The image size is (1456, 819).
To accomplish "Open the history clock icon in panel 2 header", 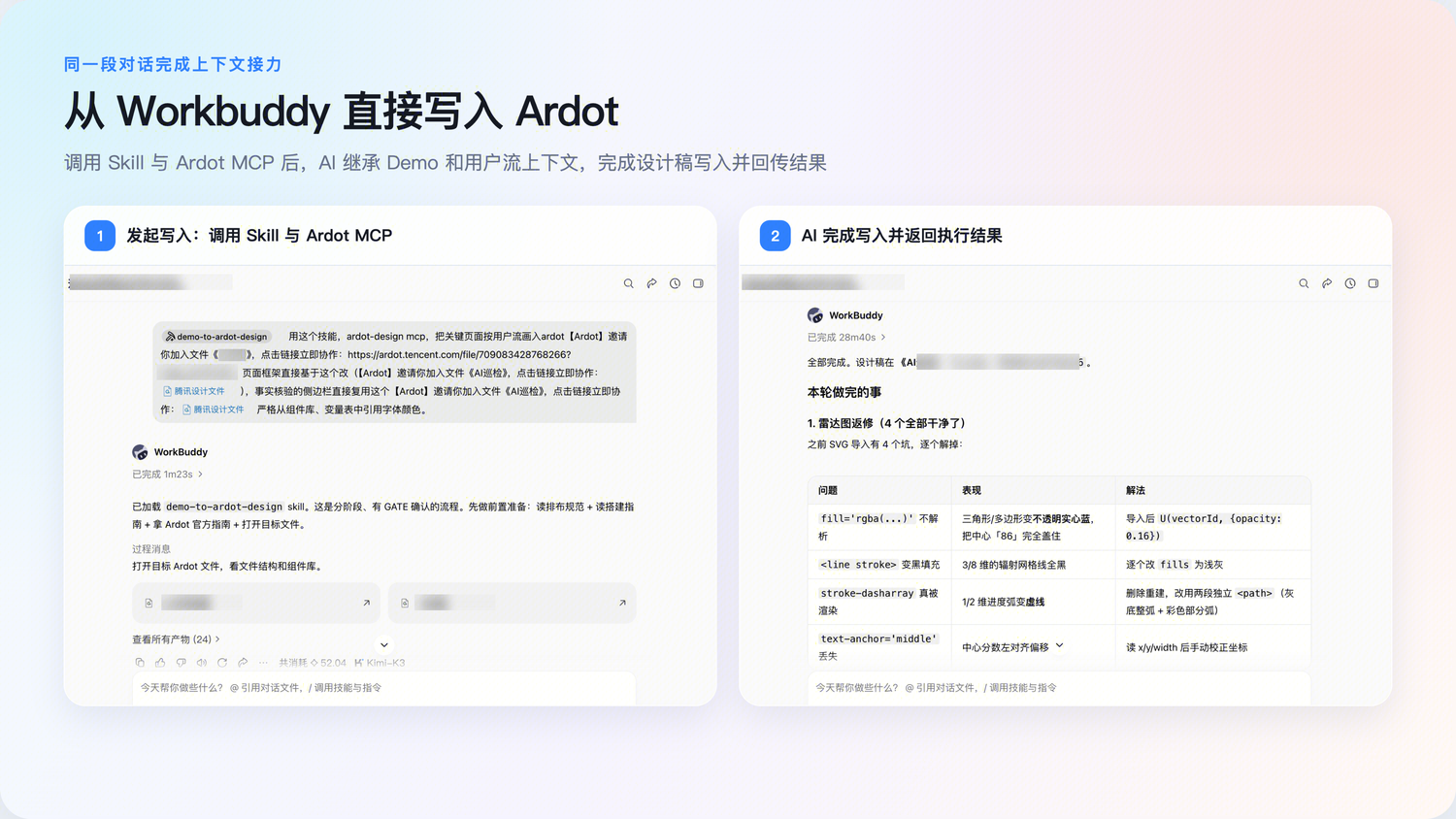I will (x=1350, y=283).
